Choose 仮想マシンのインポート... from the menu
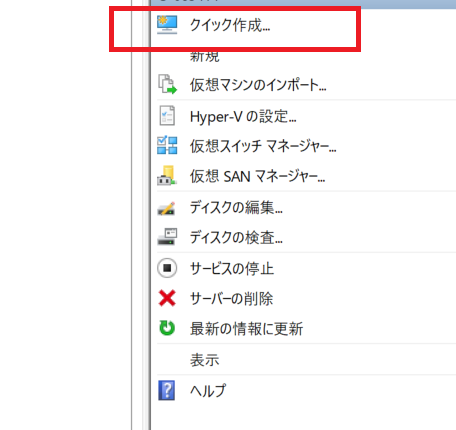456x430 pixels. (x=258, y=85)
